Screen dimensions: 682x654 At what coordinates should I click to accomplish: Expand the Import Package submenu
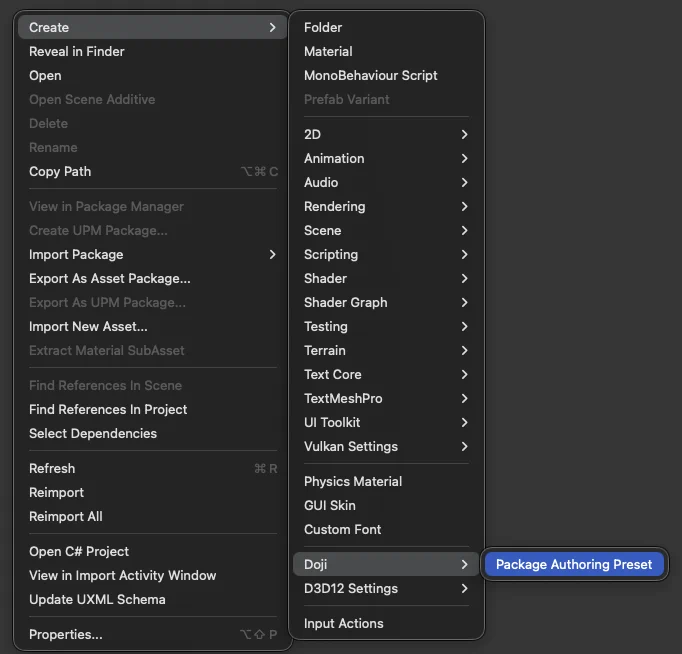(x=152, y=254)
